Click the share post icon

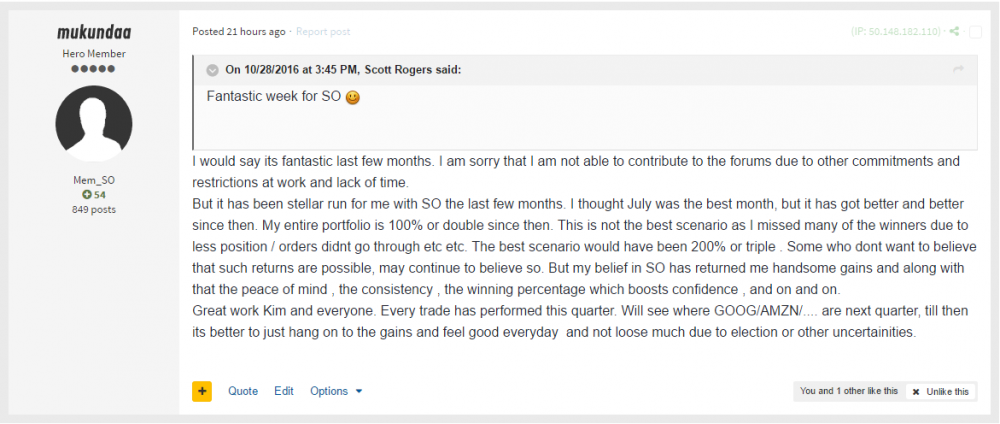coord(954,31)
